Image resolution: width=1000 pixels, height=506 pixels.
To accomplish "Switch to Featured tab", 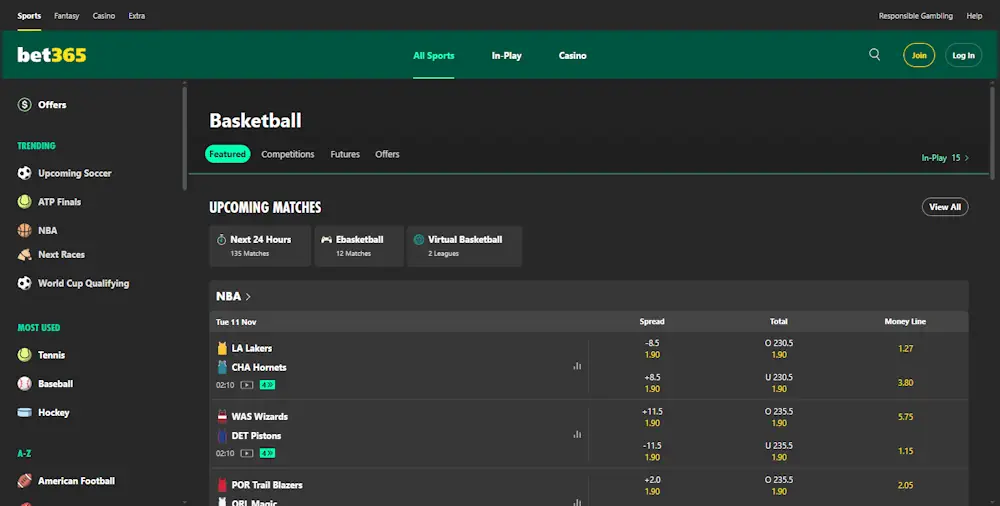I will click(x=228, y=154).
